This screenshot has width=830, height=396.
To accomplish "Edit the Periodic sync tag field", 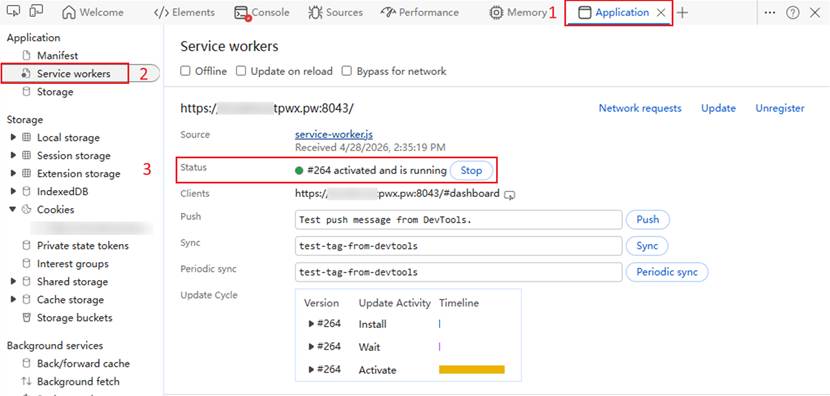I will (x=458, y=273).
